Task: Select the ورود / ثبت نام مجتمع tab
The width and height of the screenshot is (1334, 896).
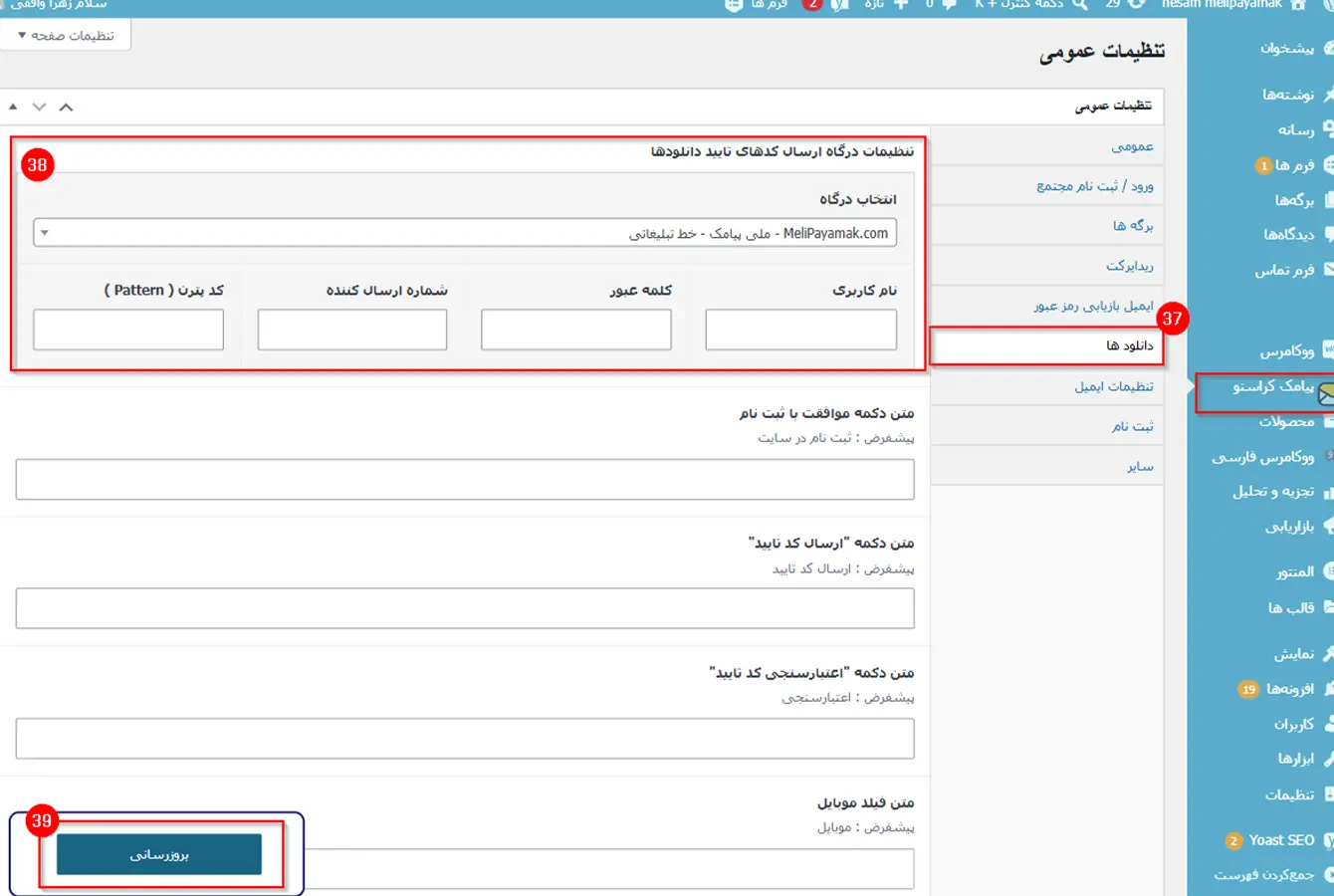Action: (x=1046, y=186)
